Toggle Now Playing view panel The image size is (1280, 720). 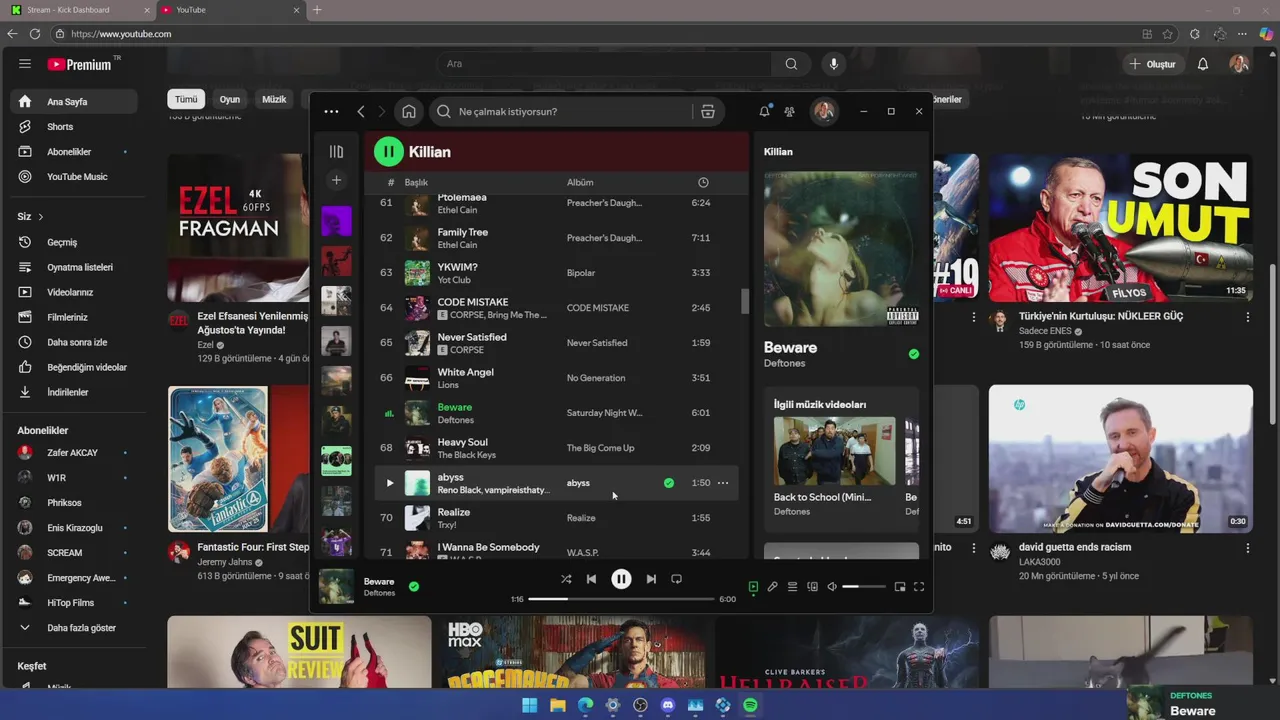pos(753,587)
